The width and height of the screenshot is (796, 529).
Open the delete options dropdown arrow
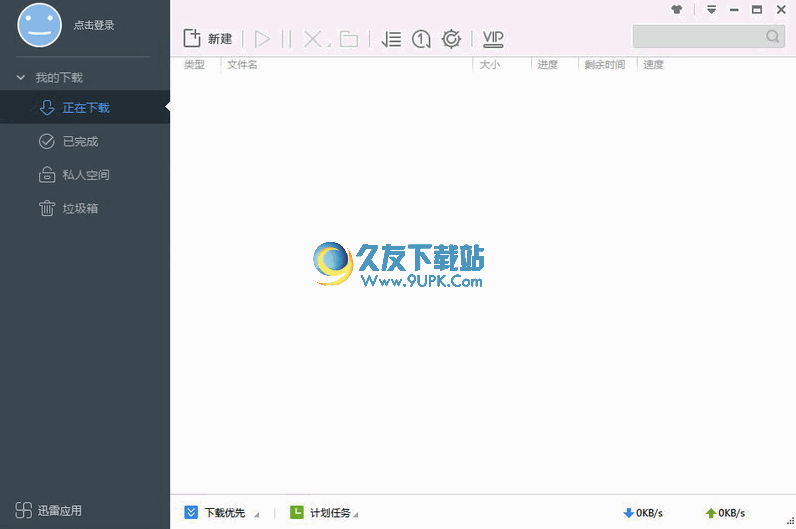click(x=329, y=45)
